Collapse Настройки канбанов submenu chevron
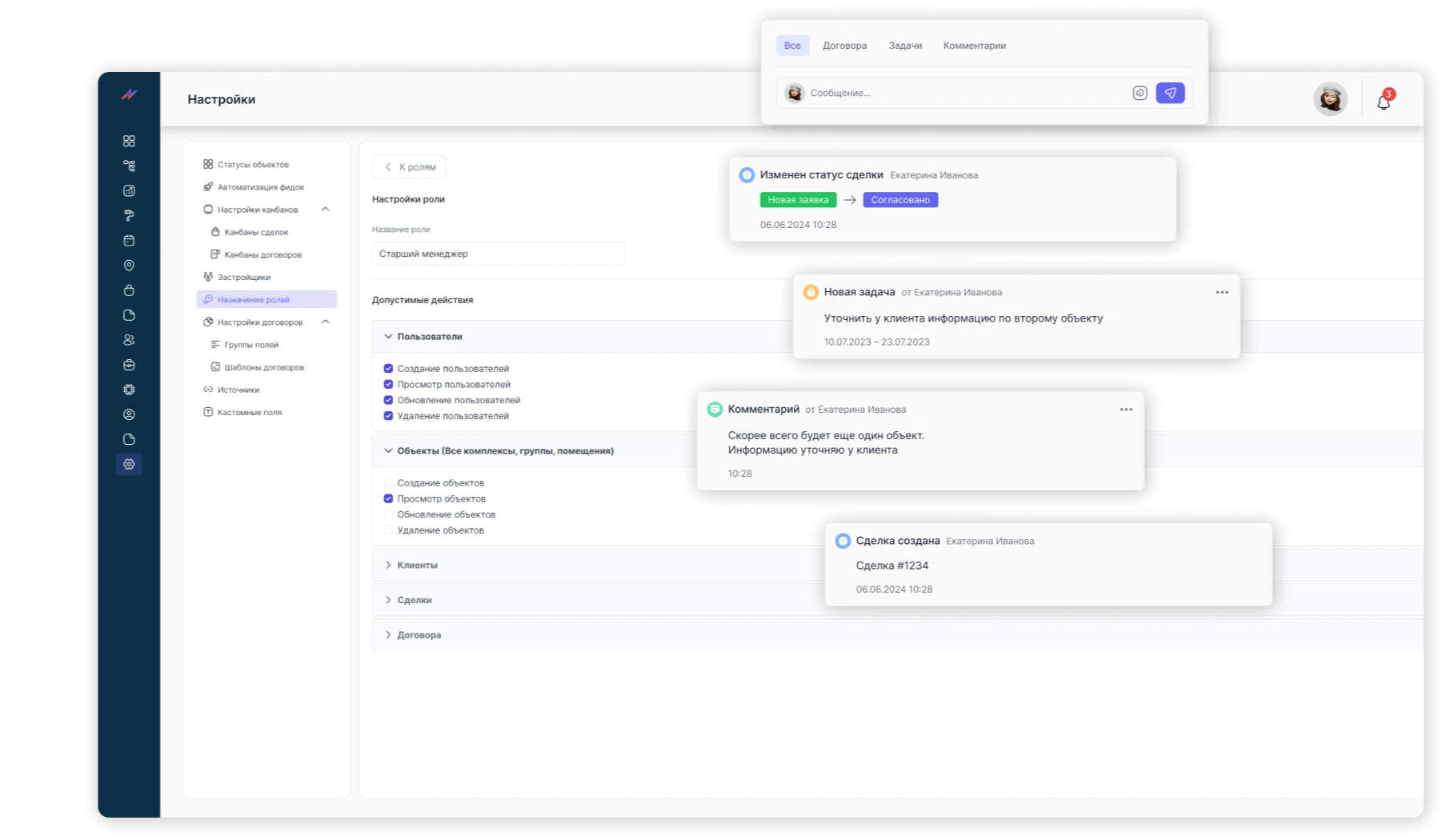Screen dimensions: 1446x840 point(325,210)
